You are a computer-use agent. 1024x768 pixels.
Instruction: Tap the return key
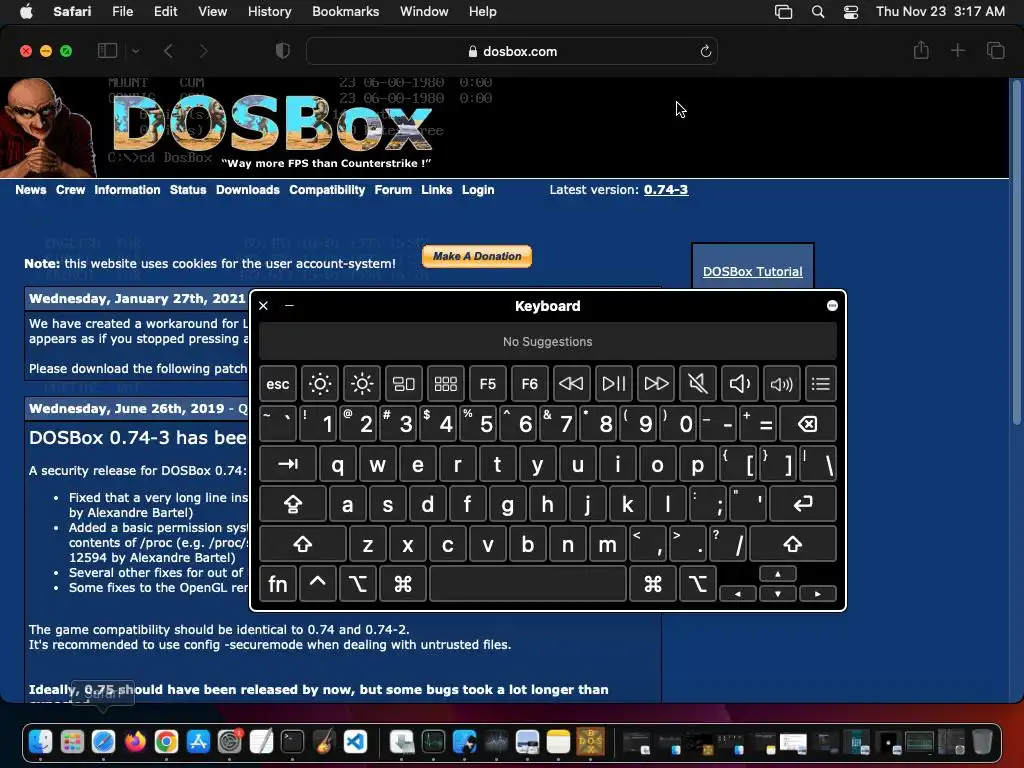coord(803,504)
